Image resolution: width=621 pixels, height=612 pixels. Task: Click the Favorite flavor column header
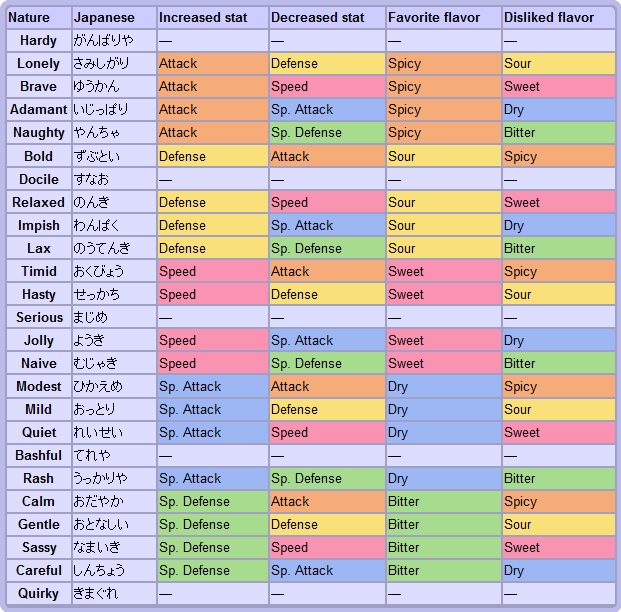[x=442, y=18]
